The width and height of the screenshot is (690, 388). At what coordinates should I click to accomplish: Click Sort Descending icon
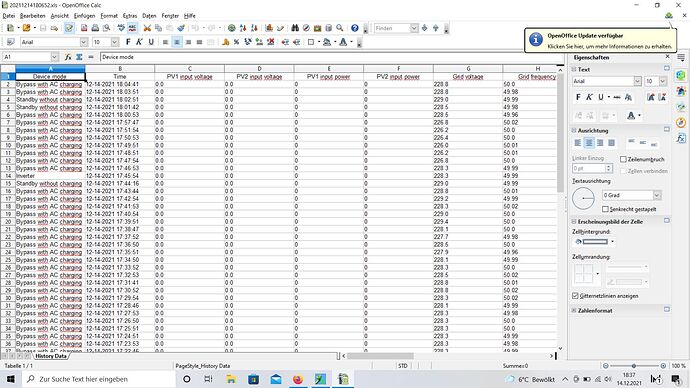(254, 28)
